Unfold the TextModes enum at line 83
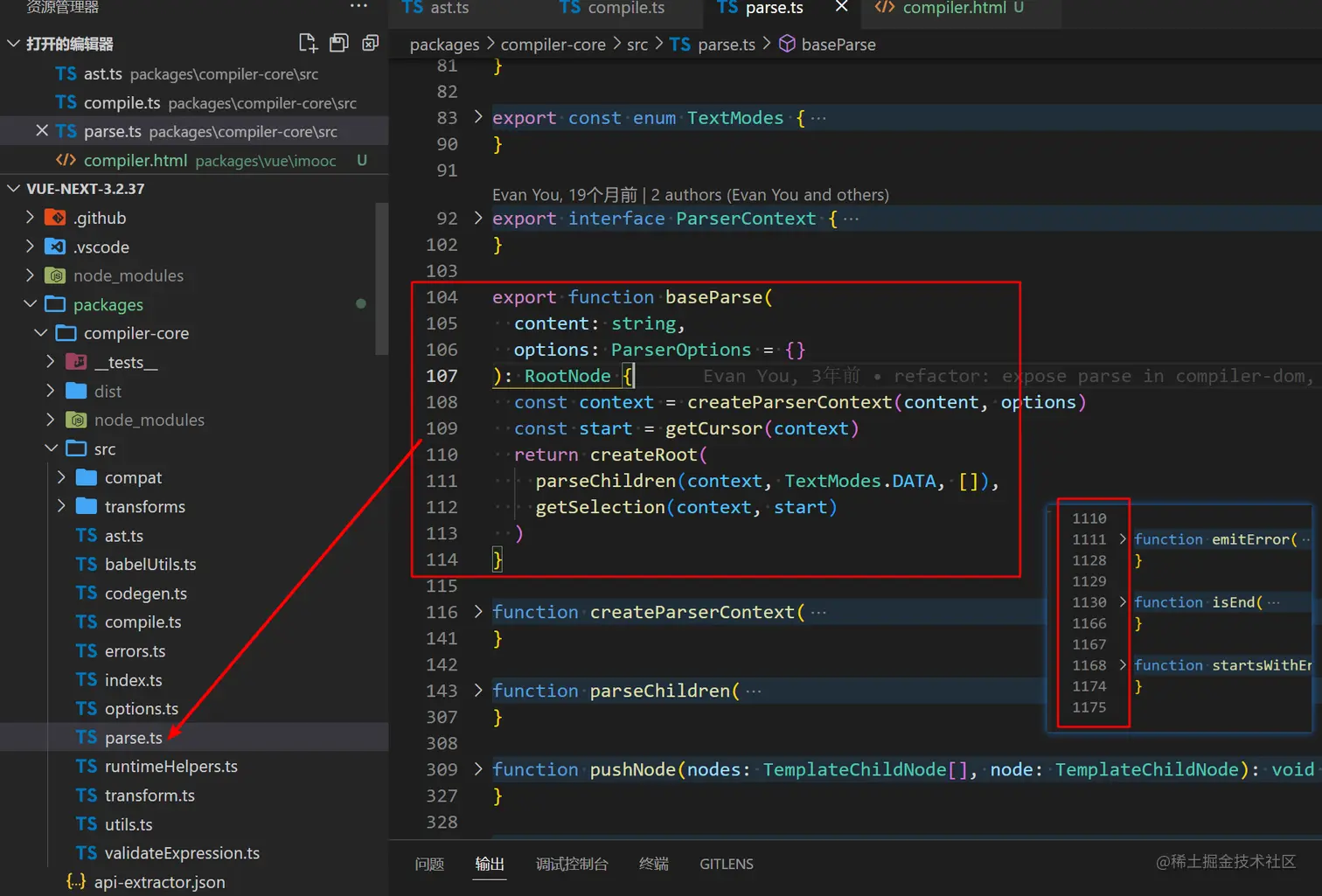 coord(477,116)
